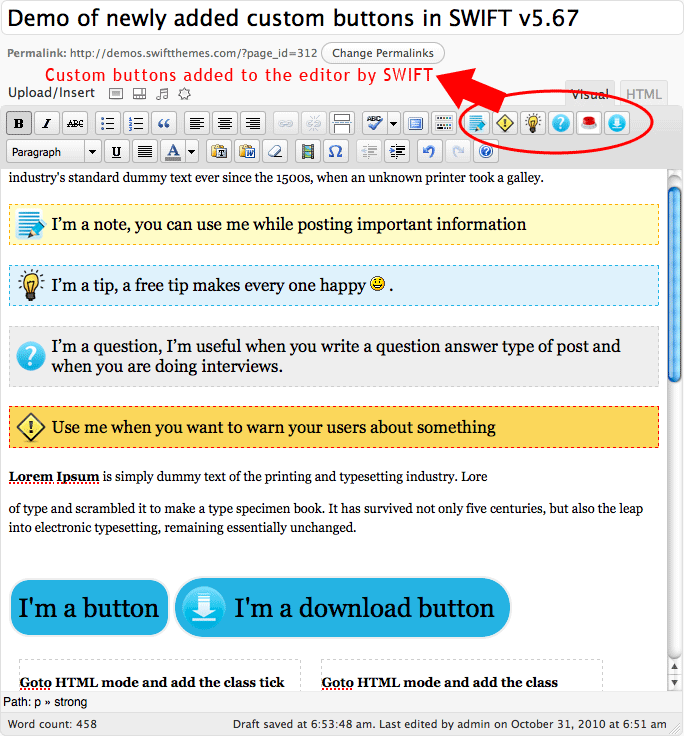Image resolution: width=684 pixels, height=736 pixels.
Task: Paste from Word
Action: 247,152
